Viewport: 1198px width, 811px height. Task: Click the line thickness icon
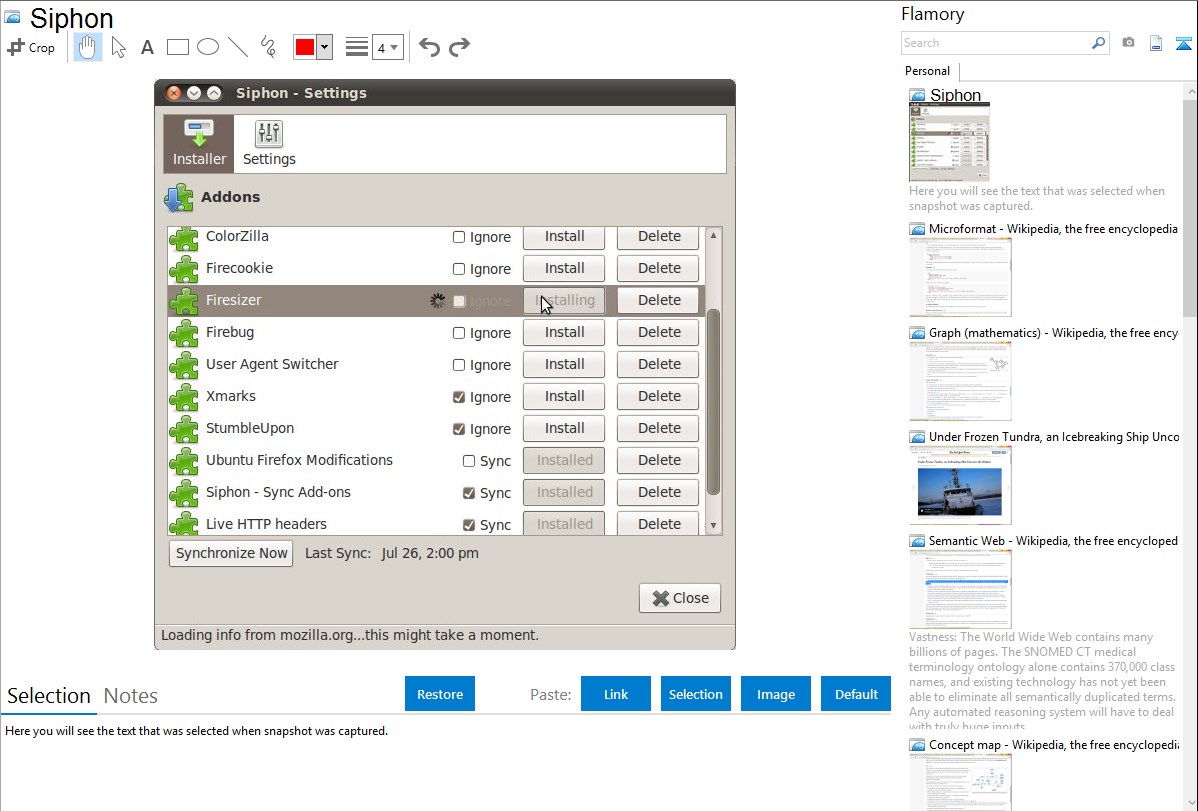click(357, 47)
